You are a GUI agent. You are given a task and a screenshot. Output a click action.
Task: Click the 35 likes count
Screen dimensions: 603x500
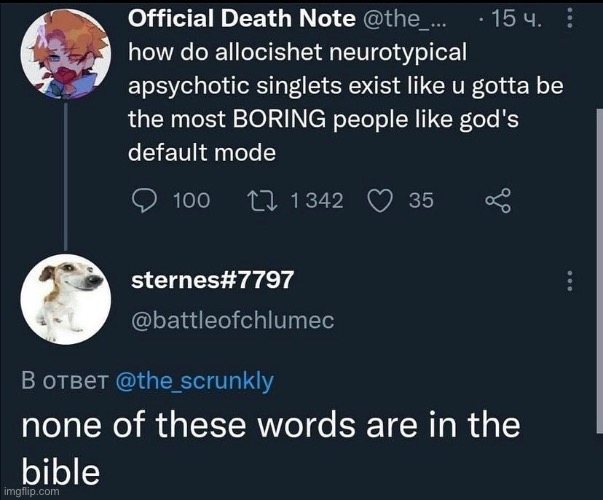421,201
